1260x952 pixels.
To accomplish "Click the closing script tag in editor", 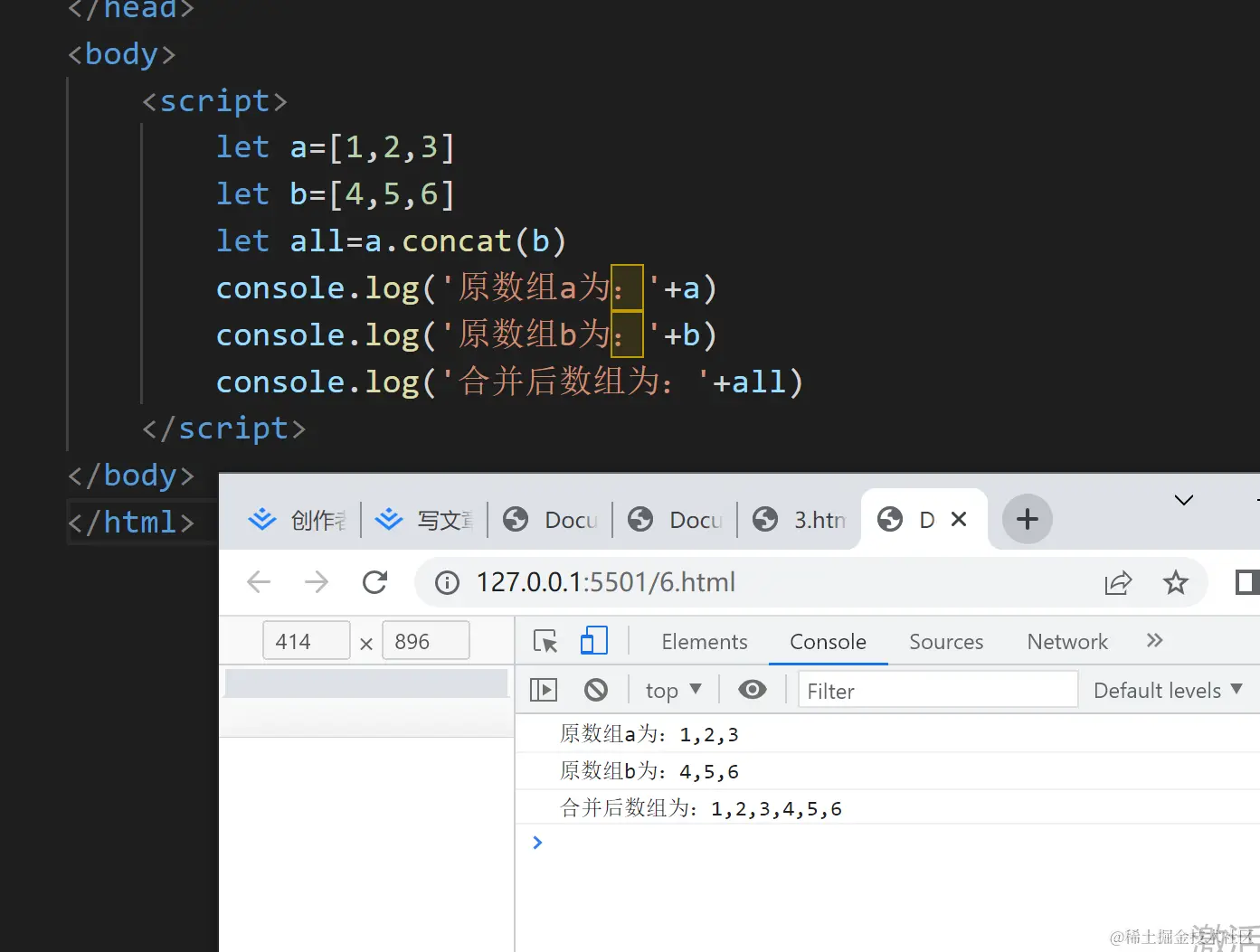I will (x=223, y=428).
